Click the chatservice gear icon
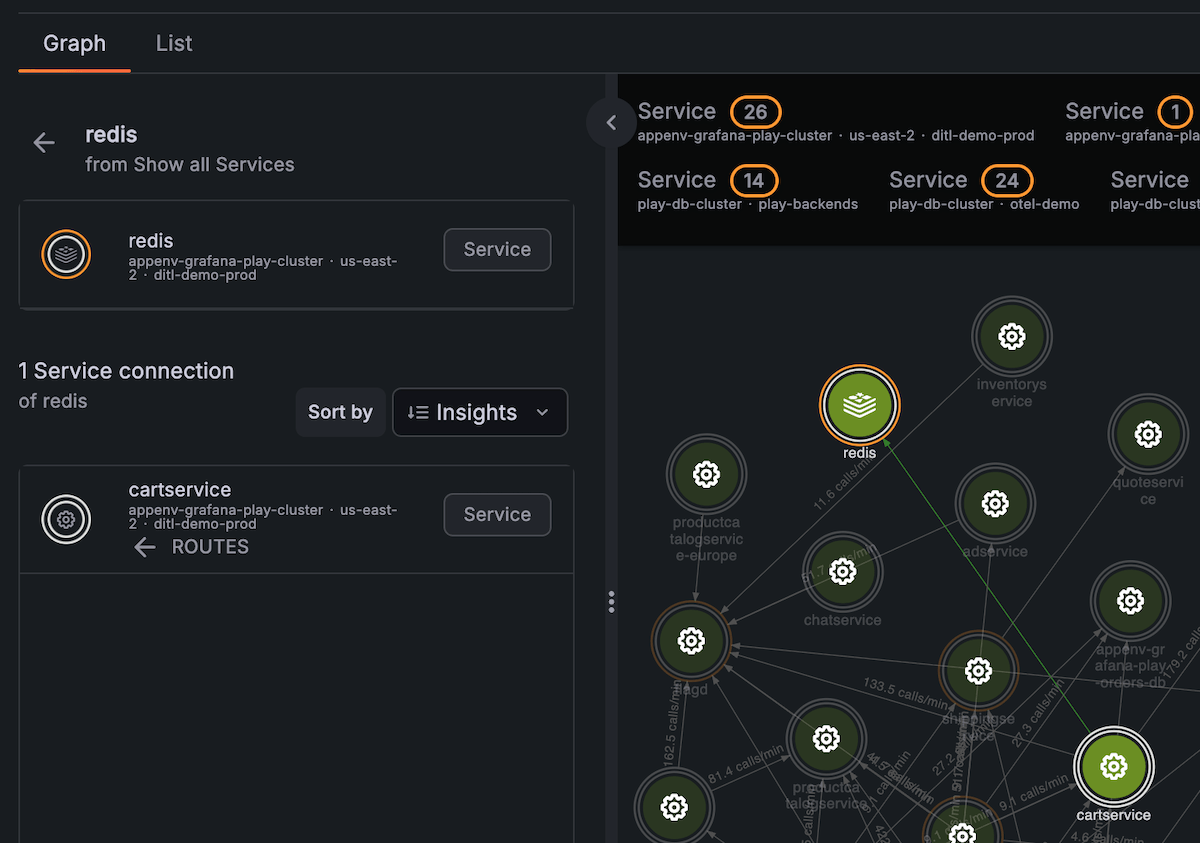The width and height of the screenshot is (1200, 843). point(843,572)
